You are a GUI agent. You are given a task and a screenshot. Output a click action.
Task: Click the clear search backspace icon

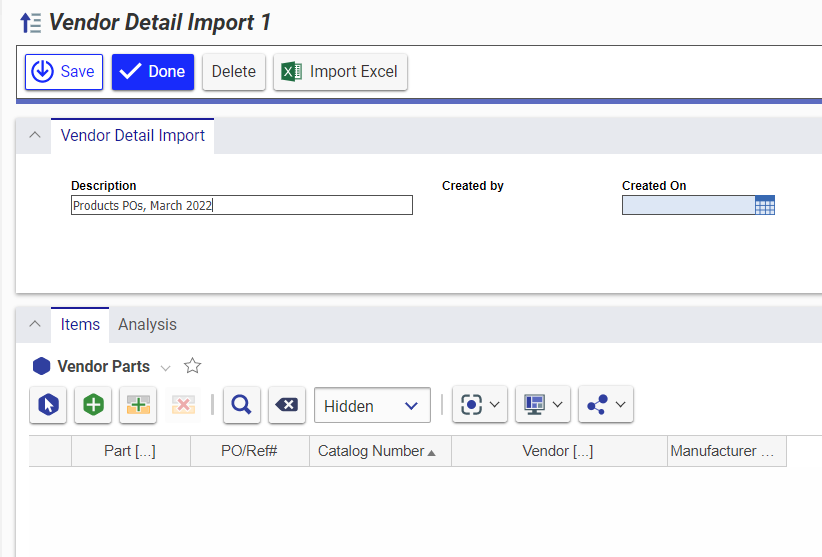[x=287, y=405]
